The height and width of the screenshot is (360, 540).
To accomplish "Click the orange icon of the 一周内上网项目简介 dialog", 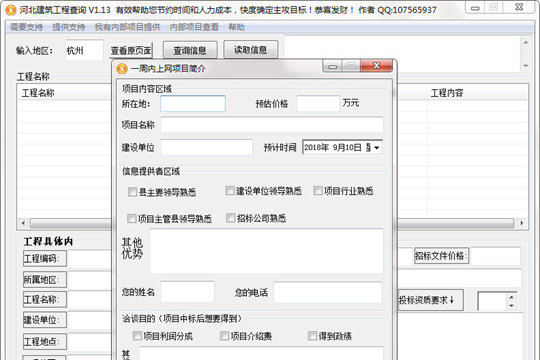I will click(x=122, y=69).
